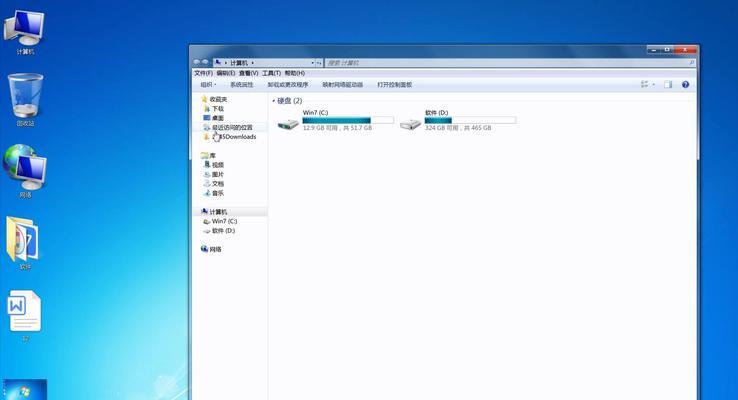Minimize the Explorer window
This screenshot has width=738, height=400.
coord(653,49)
